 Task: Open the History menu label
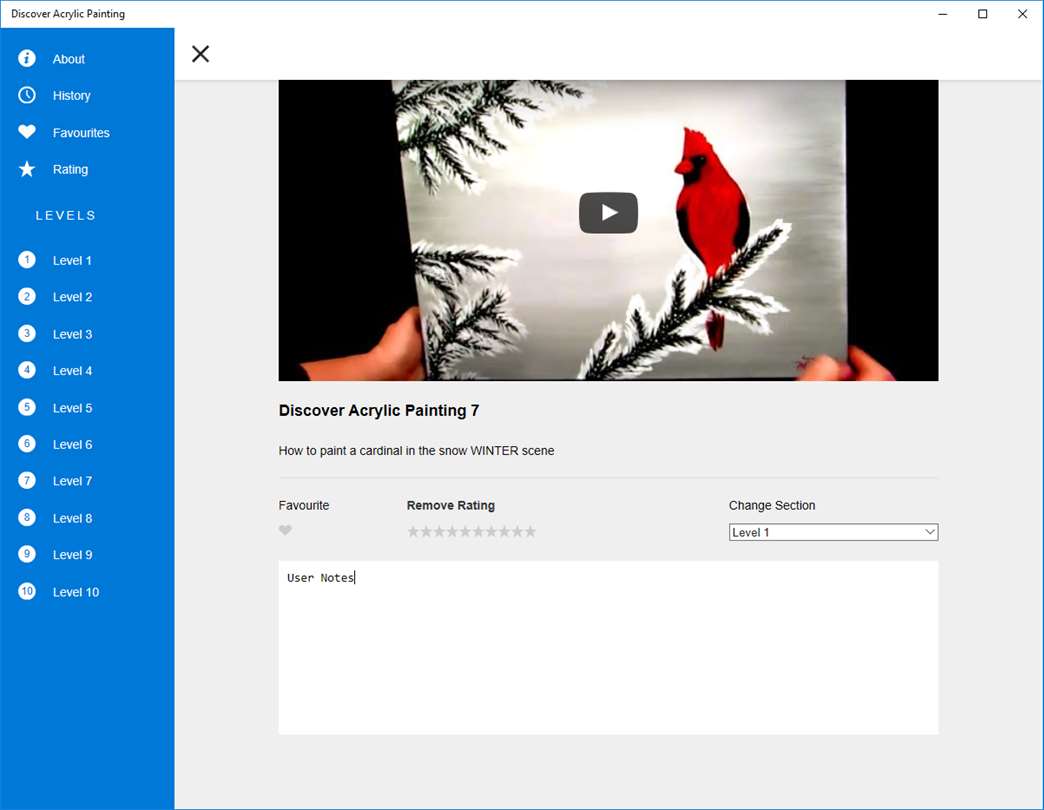71,96
